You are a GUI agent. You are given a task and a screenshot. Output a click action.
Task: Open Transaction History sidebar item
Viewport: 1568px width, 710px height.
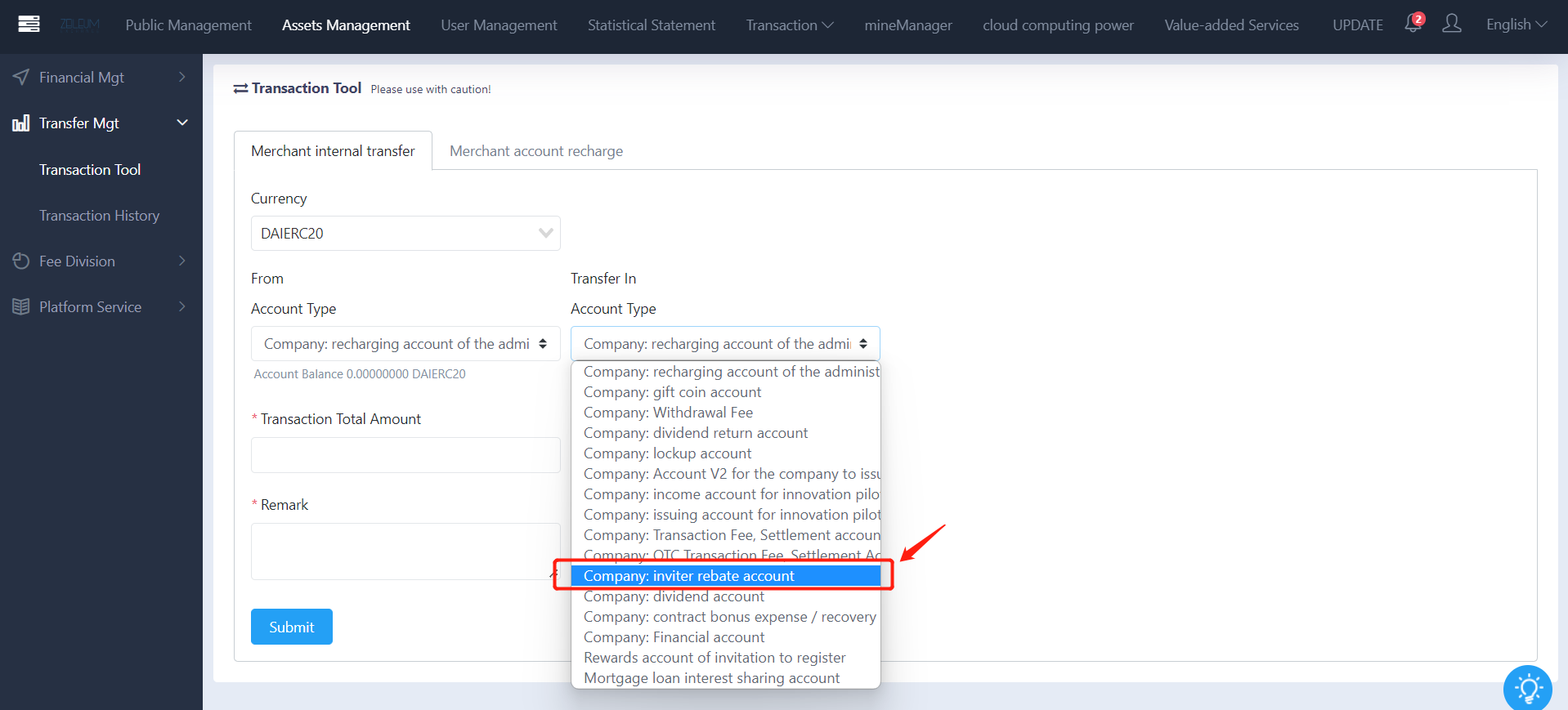(100, 216)
